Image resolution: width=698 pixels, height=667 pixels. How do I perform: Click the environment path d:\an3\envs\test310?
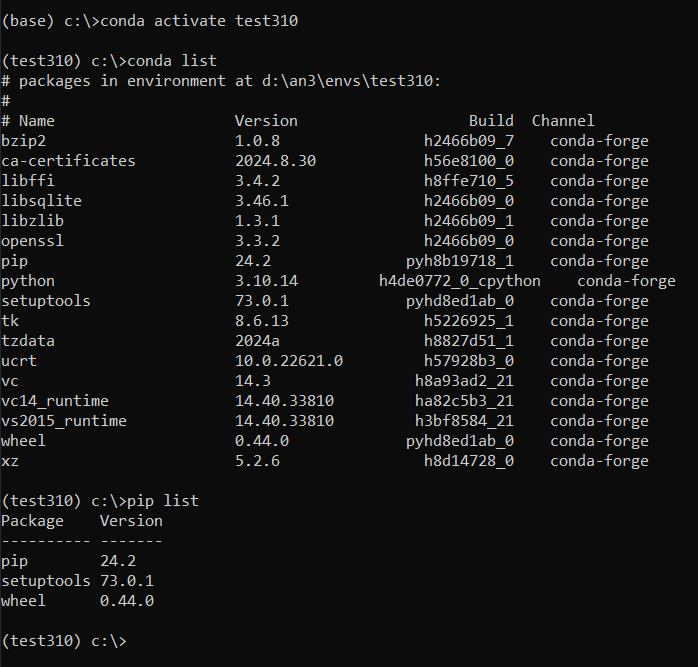tap(347, 81)
